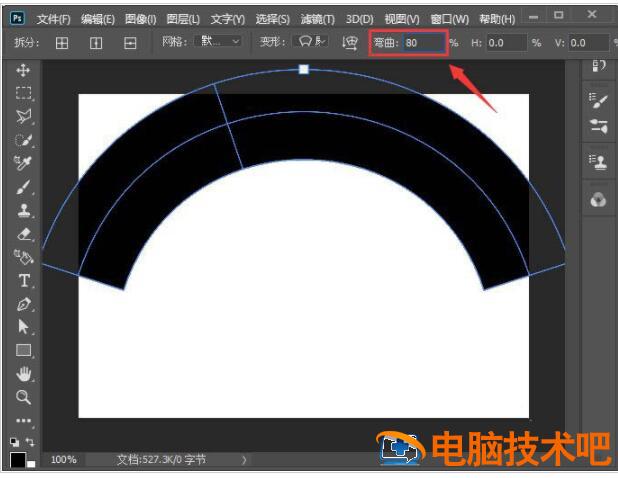
Task: Select the Hand tool
Action: pyautogui.click(x=24, y=374)
